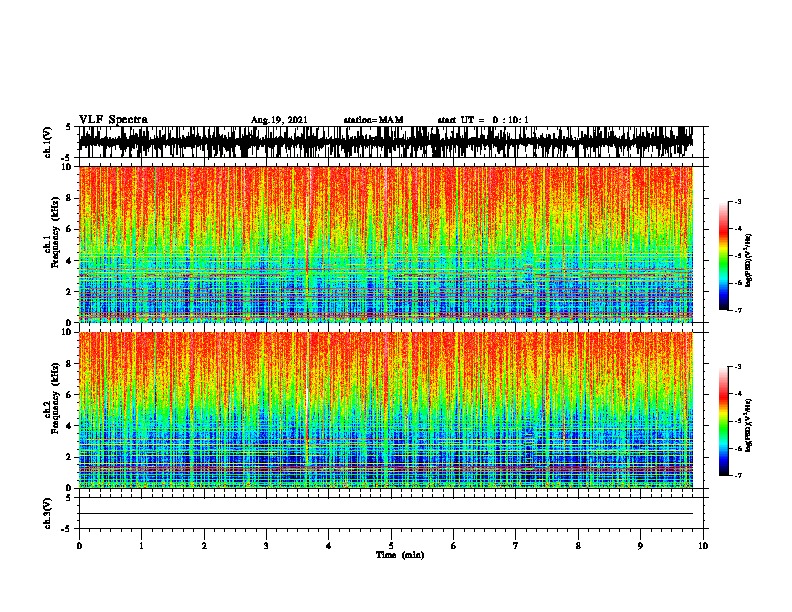Click the time axis end tick "10"

coord(703,546)
